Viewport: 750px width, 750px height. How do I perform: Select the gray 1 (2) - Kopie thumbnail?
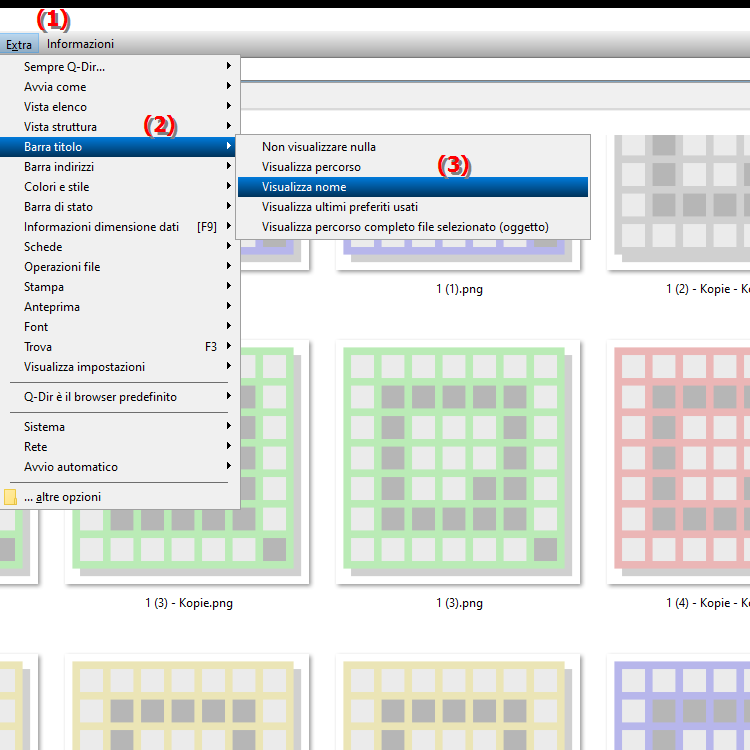679,202
